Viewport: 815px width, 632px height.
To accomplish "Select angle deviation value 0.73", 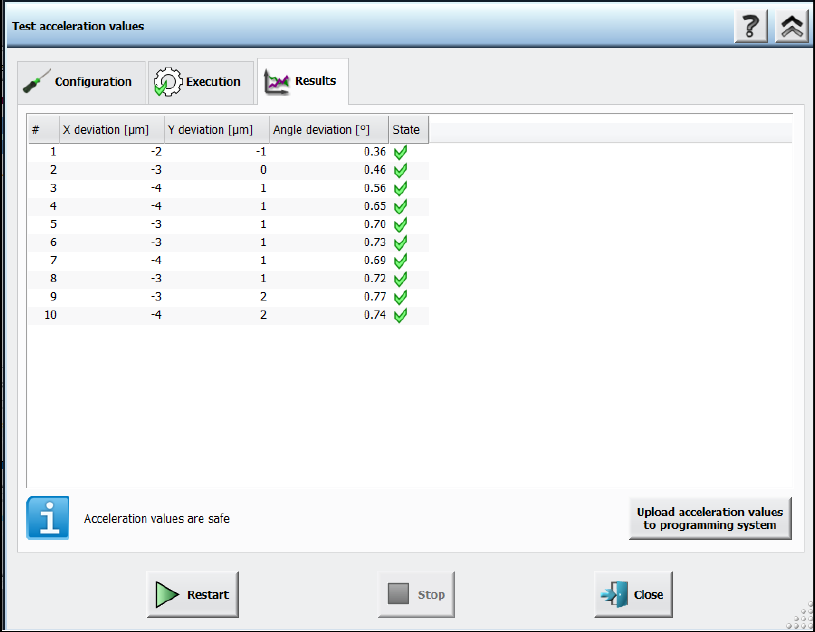I will coord(375,242).
